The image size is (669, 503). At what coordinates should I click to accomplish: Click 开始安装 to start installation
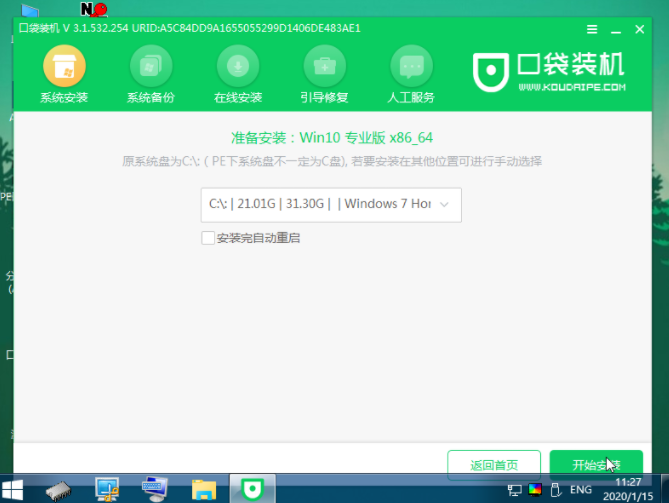click(x=596, y=465)
